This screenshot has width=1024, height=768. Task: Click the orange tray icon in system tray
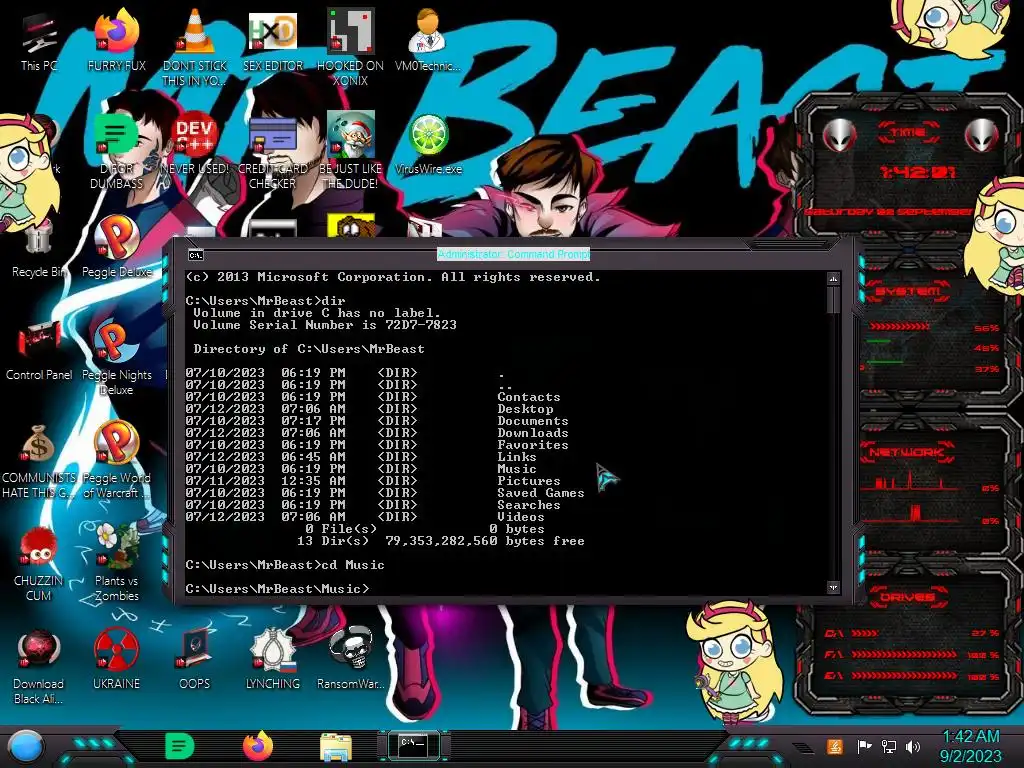tap(834, 746)
